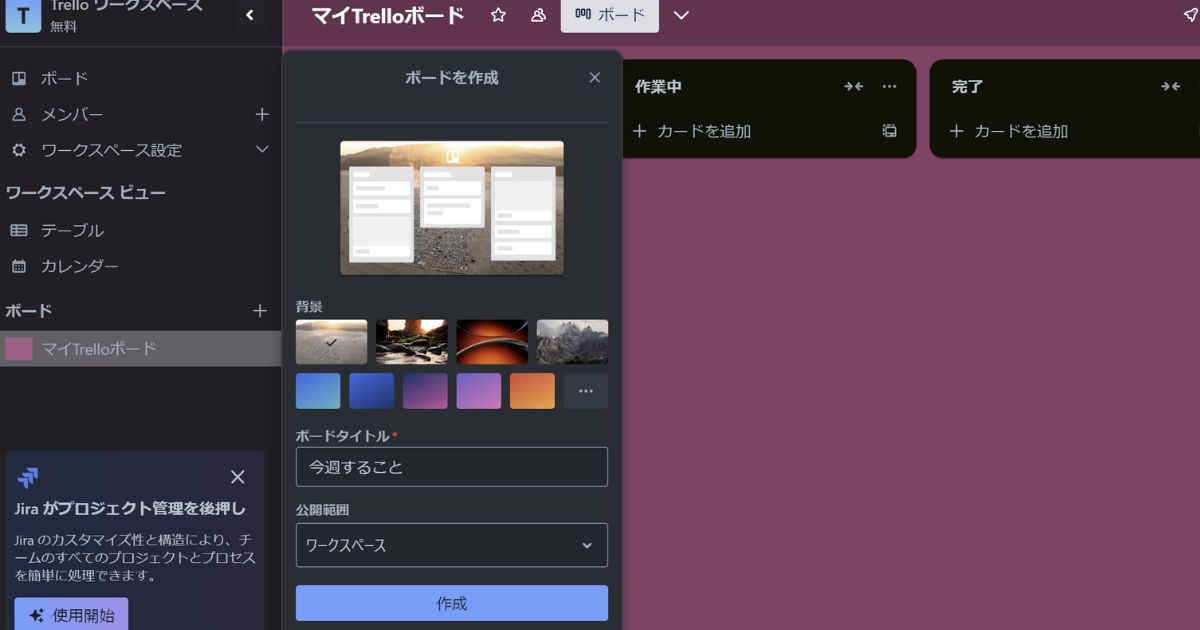Select the blue background color swatch
Image resolution: width=1200 pixels, height=630 pixels.
[317, 390]
